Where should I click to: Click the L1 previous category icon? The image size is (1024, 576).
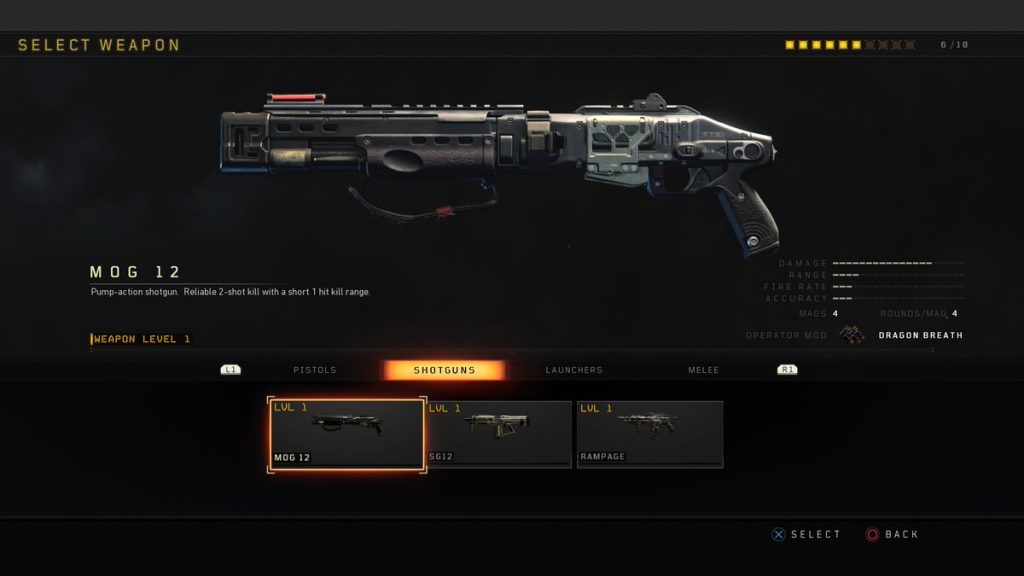click(x=231, y=370)
